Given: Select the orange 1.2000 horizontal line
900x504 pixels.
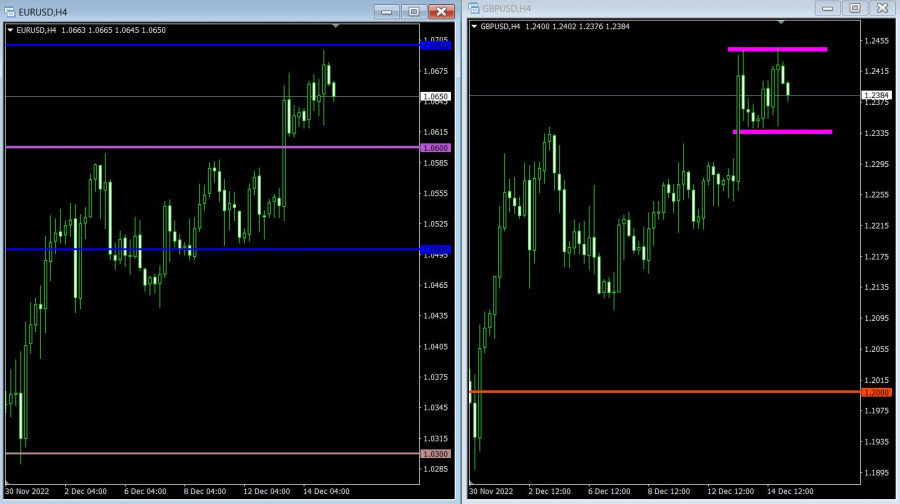Looking at the screenshot, I should click(x=650, y=392).
